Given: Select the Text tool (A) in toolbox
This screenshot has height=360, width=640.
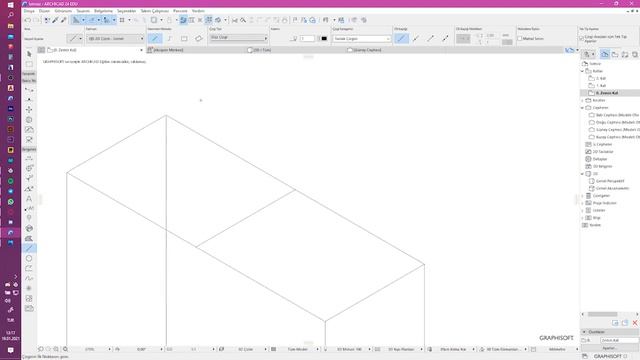Looking at the screenshot, I should (x=29, y=199).
